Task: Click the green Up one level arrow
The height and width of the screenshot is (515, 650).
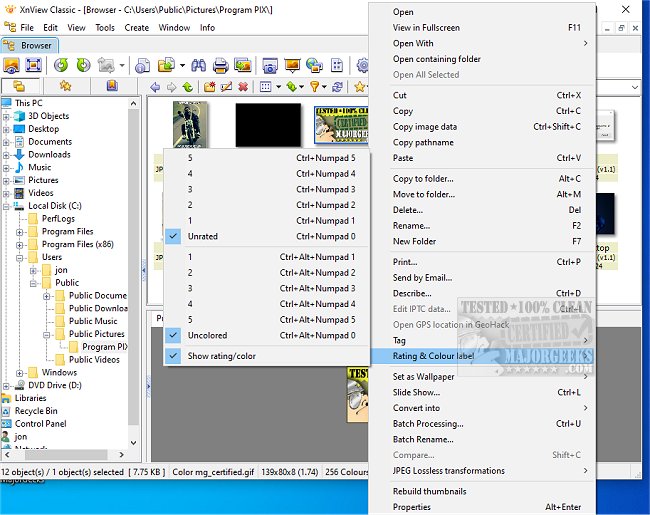Action: tap(187, 88)
